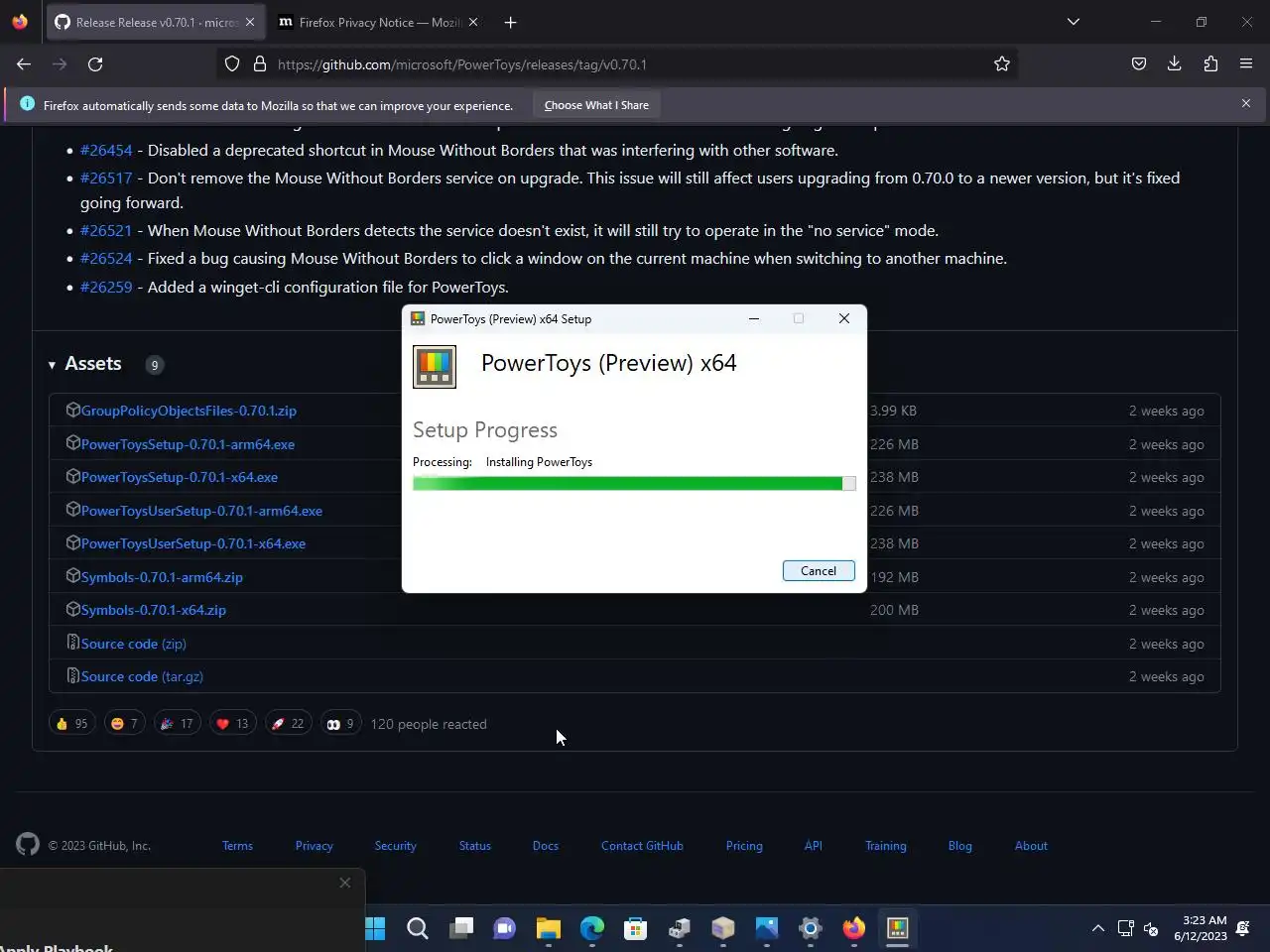View site security padlock information
Screen dimensions: 1270x952
[x=260, y=63]
